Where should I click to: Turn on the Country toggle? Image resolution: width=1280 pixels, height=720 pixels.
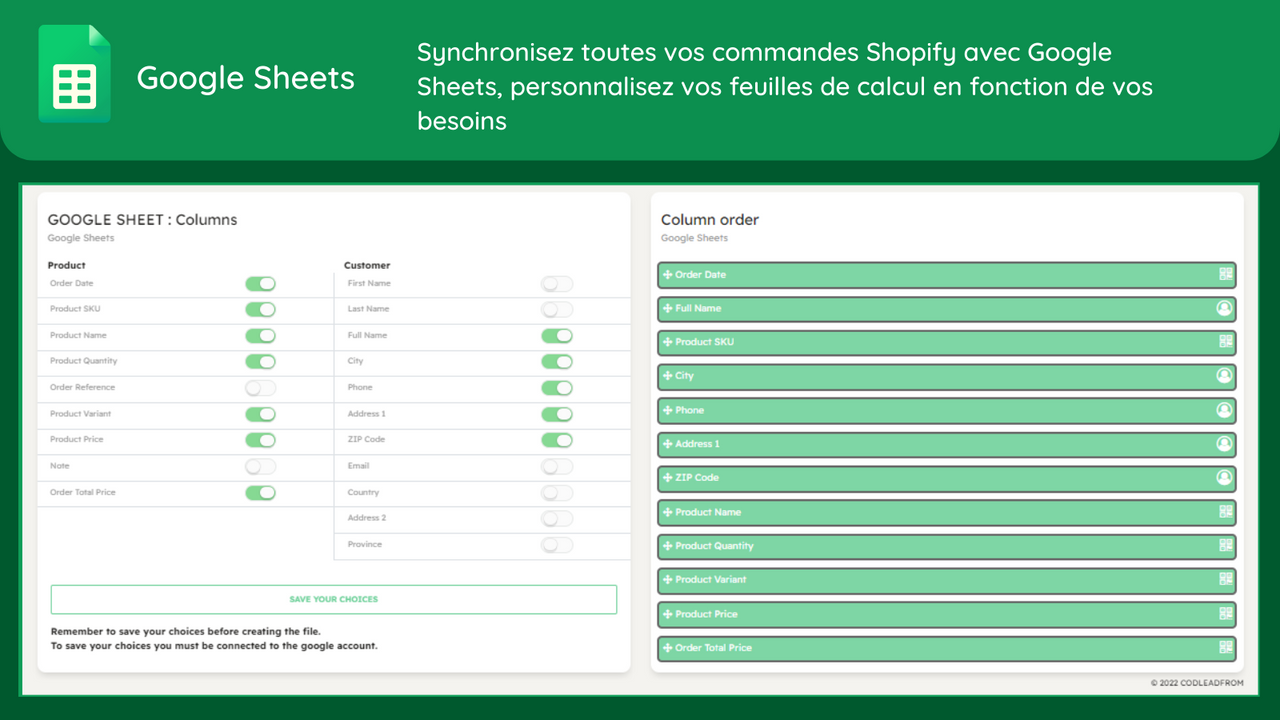[557, 493]
